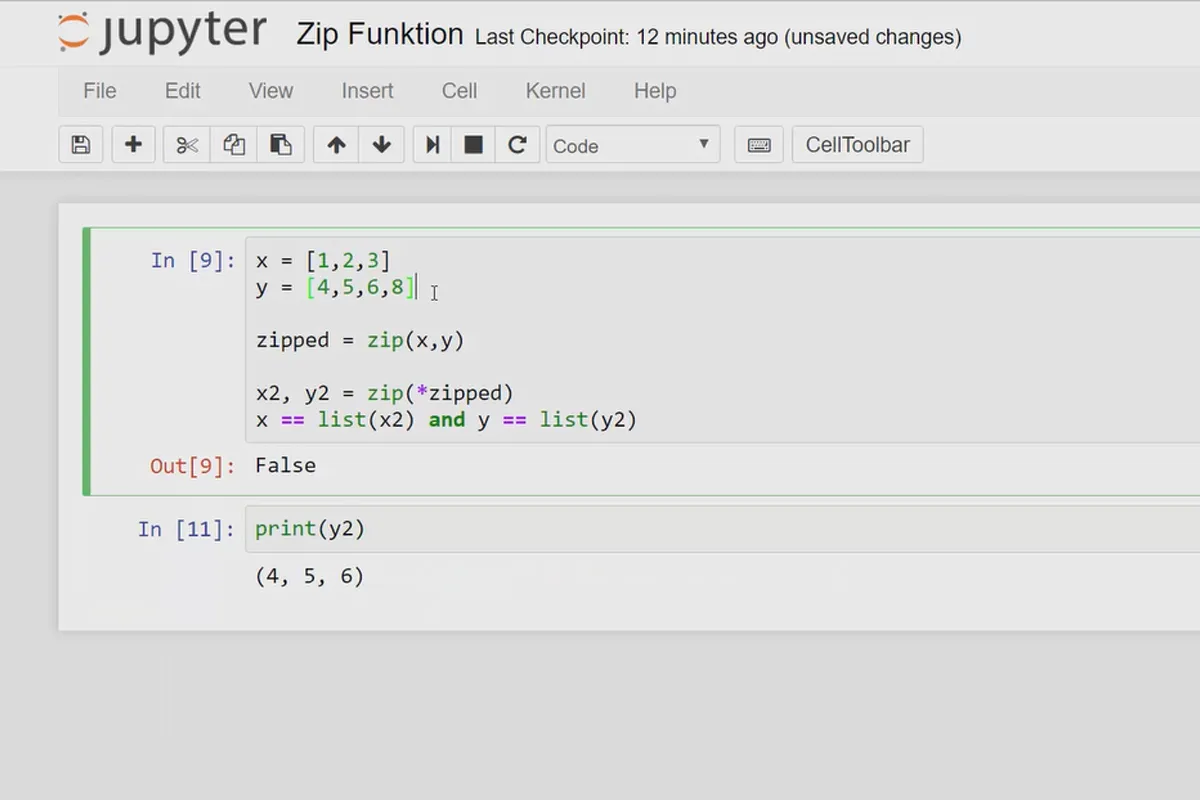
Task: Move selected cell down arrow
Action: coord(381,145)
